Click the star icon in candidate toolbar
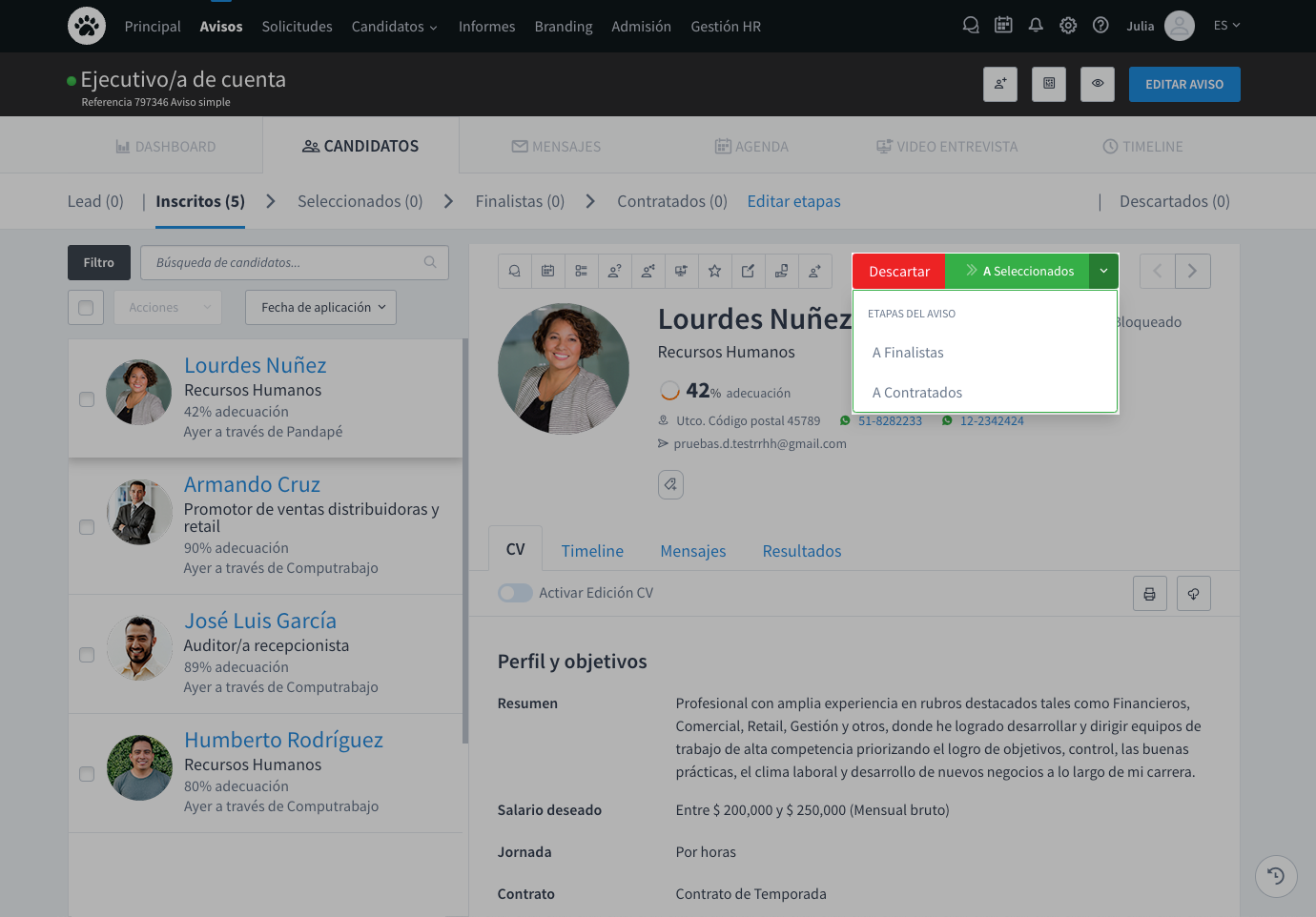 tap(714, 272)
